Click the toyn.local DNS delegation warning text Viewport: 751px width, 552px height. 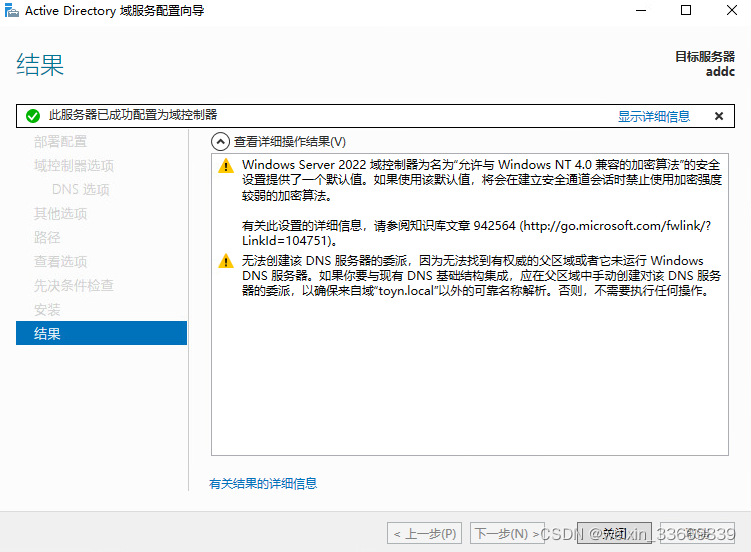tap(481, 276)
